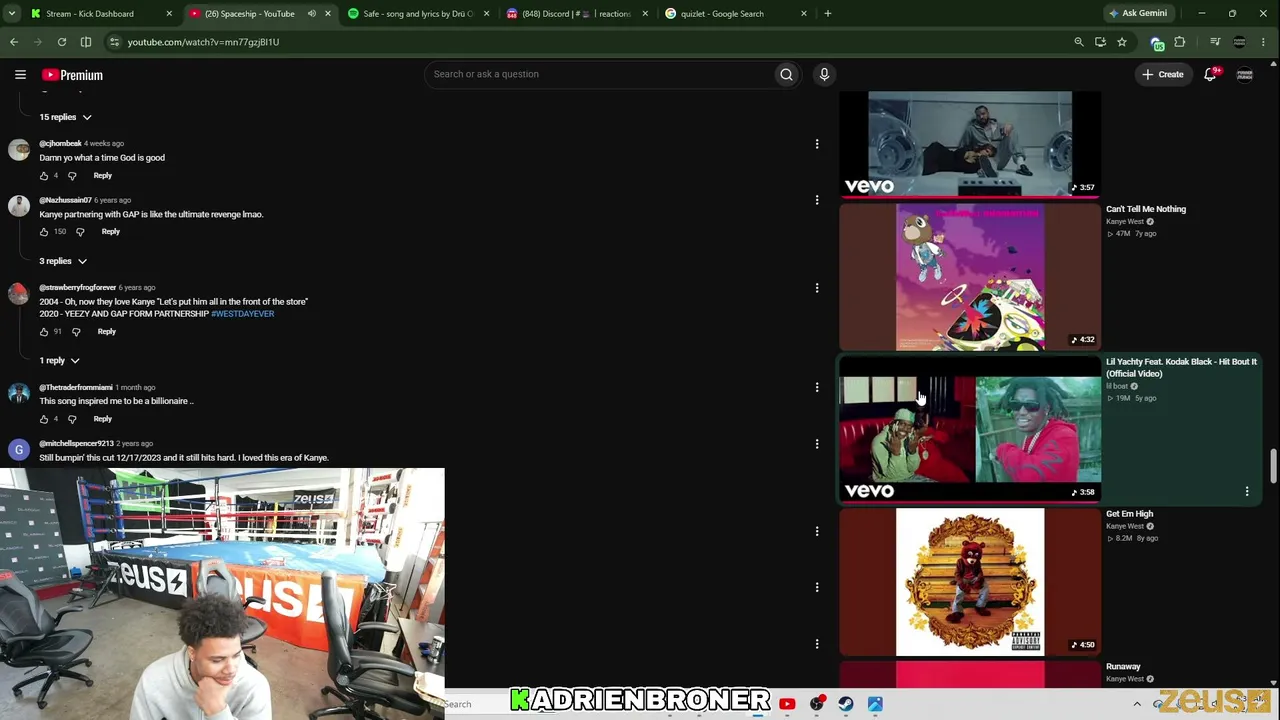
Task: Like the strawberryfrogforever comment
Action: pos(44,332)
